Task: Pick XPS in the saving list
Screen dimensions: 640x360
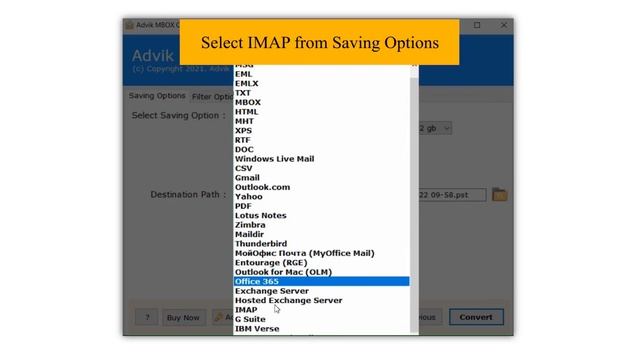Action: pos(322,131)
